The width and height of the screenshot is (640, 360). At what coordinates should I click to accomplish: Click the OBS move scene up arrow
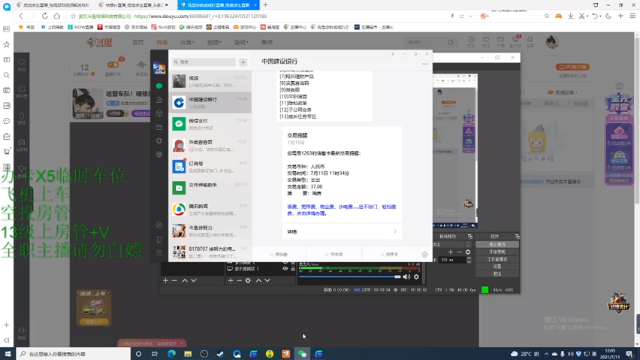(185, 280)
